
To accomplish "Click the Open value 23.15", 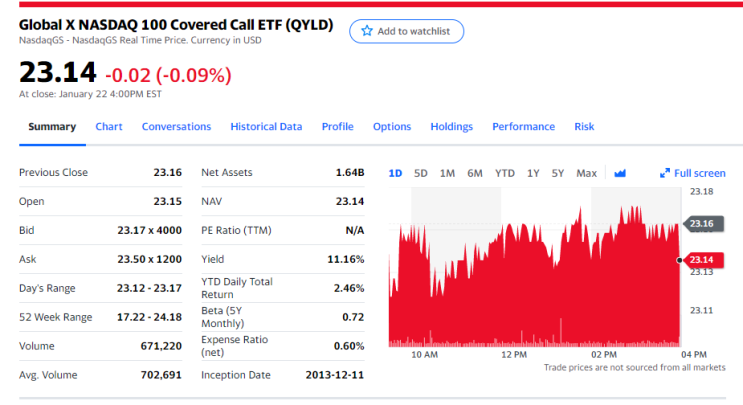I will pyautogui.click(x=168, y=201).
